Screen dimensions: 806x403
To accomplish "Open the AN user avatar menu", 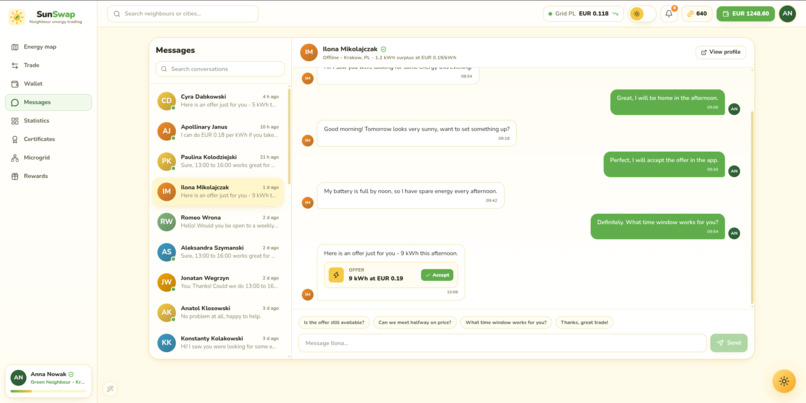I will [x=787, y=14].
